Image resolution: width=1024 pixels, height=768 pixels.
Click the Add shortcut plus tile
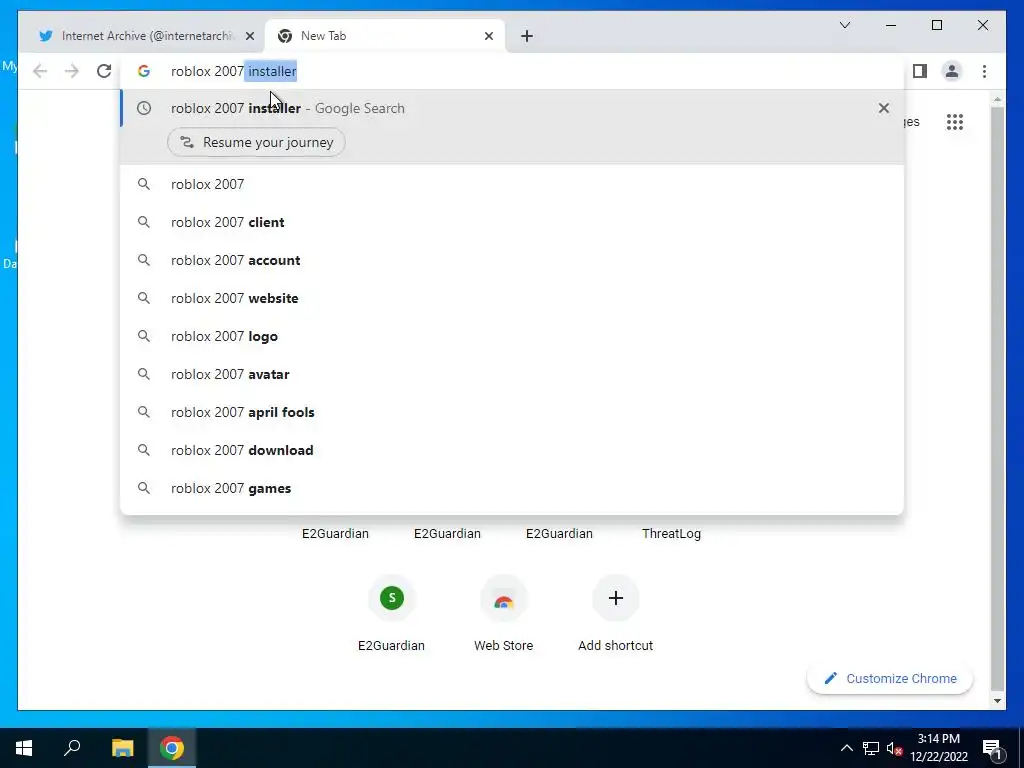pyautogui.click(x=615, y=598)
